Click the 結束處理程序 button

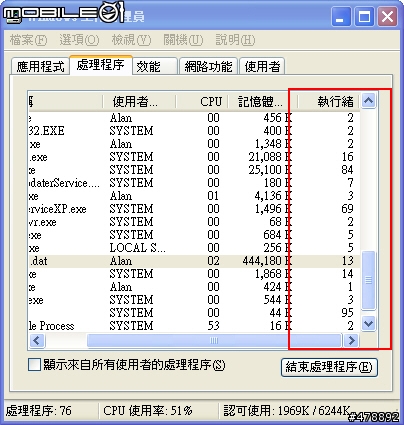point(329,367)
